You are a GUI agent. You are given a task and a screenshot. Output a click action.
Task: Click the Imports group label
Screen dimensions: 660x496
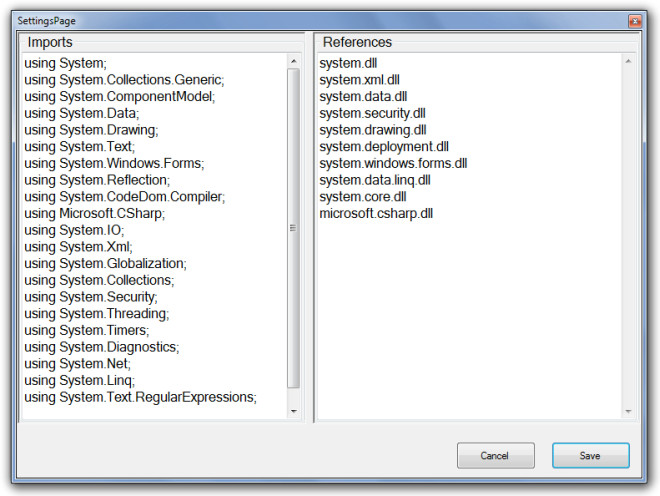coord(50,43)
